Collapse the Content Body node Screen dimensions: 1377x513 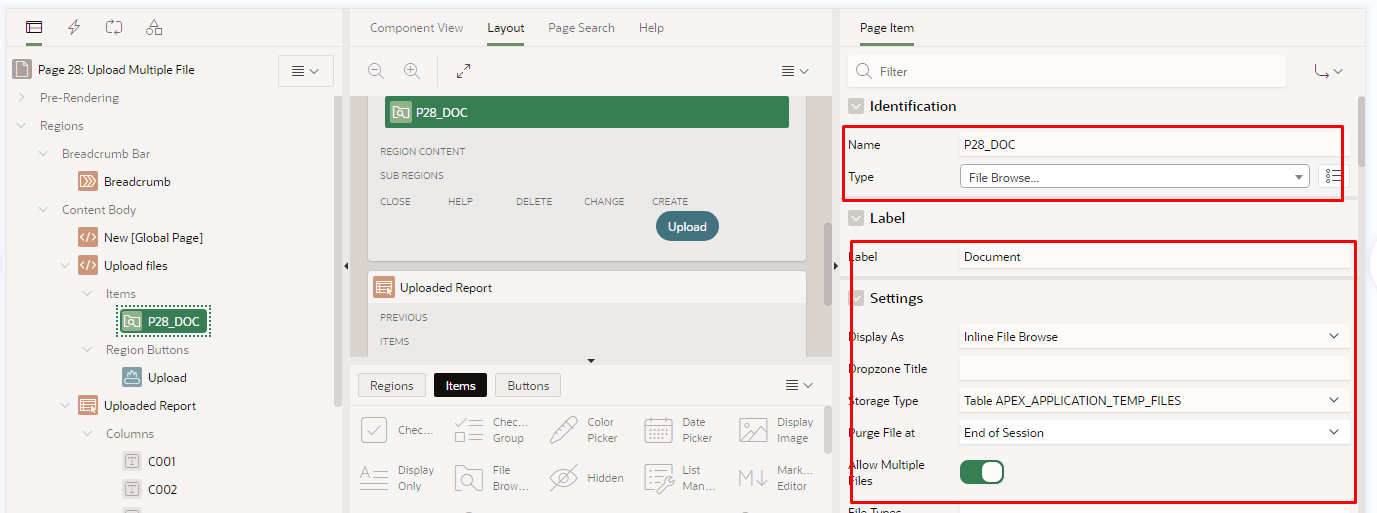pyautogui.click(x=44, y=210)
